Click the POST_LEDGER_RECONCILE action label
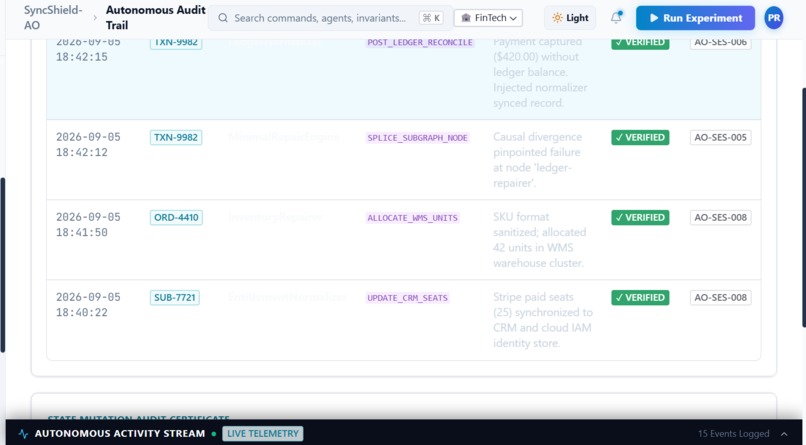Viewport: 806px width, 445px height. point(420,43)
